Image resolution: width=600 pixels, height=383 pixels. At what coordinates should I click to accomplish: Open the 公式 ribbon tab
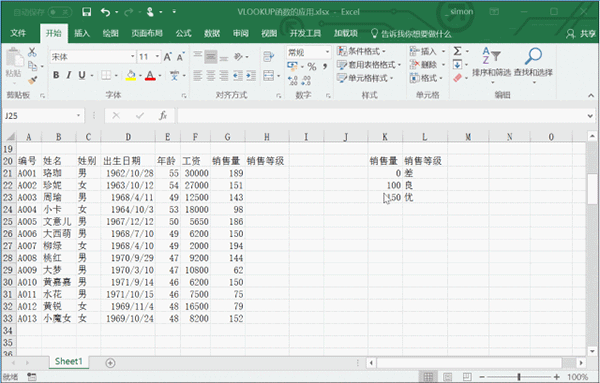click(183, 33)
